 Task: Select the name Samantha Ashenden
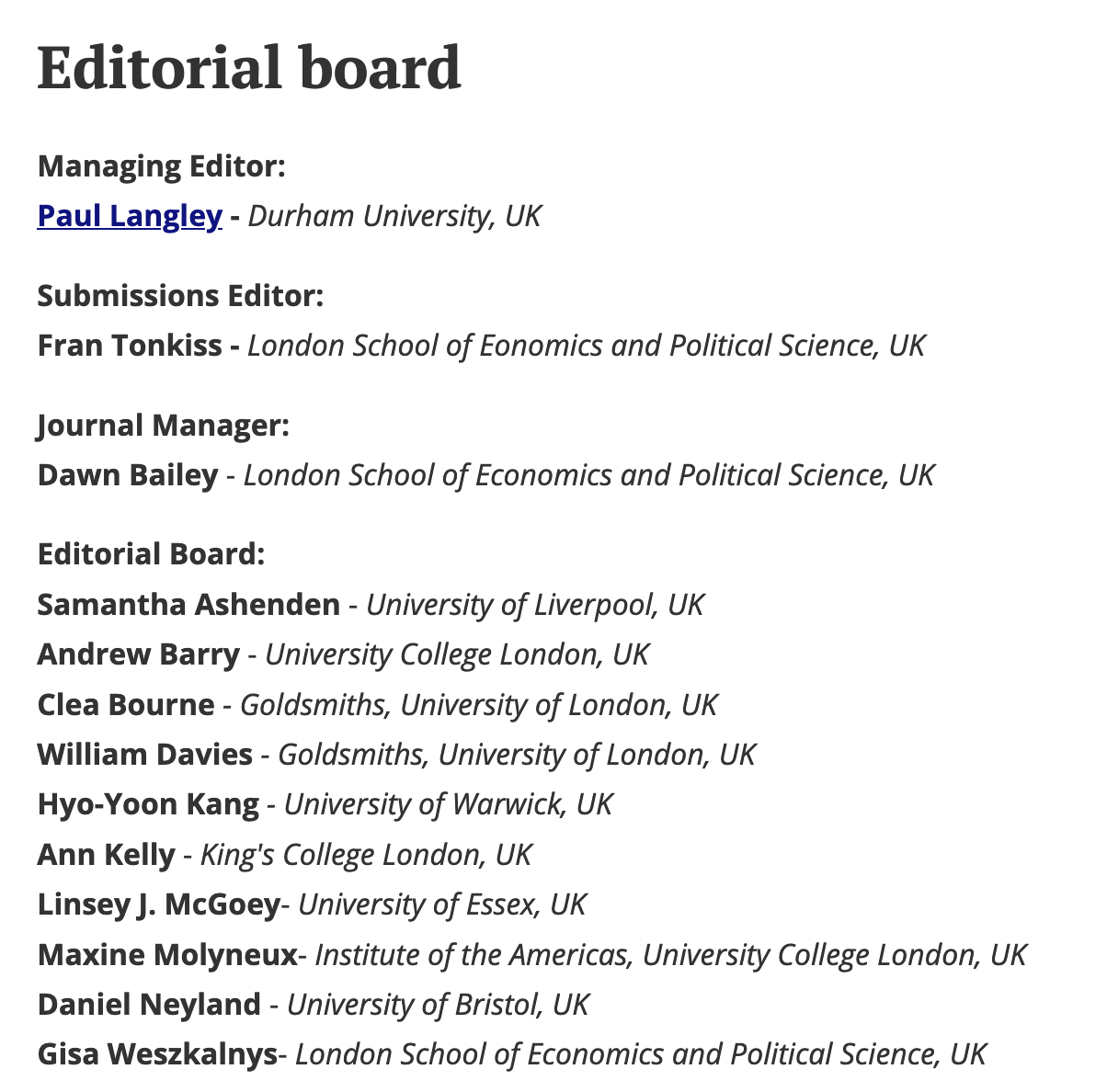click(x=188, y=605)
